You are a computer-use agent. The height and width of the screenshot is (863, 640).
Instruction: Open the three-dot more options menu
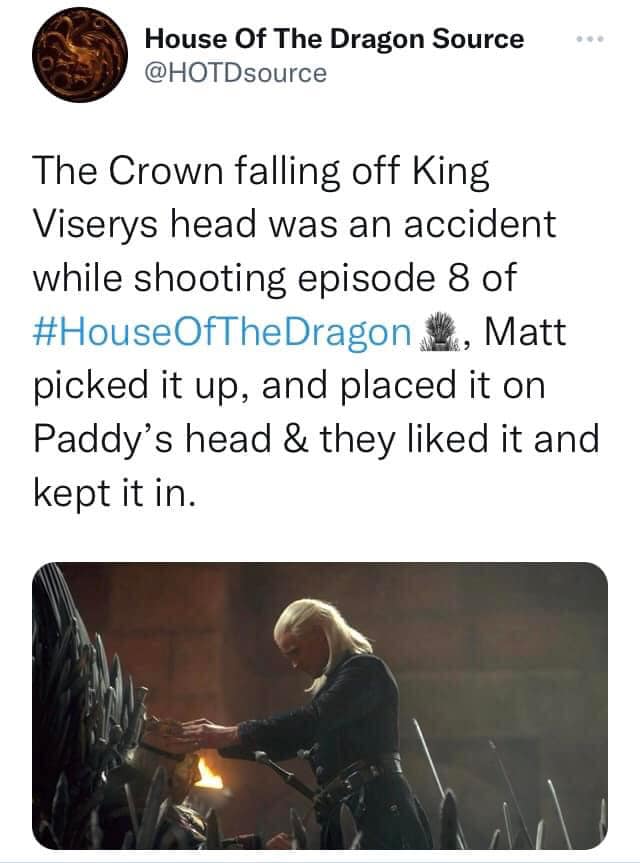click(590, 39)
